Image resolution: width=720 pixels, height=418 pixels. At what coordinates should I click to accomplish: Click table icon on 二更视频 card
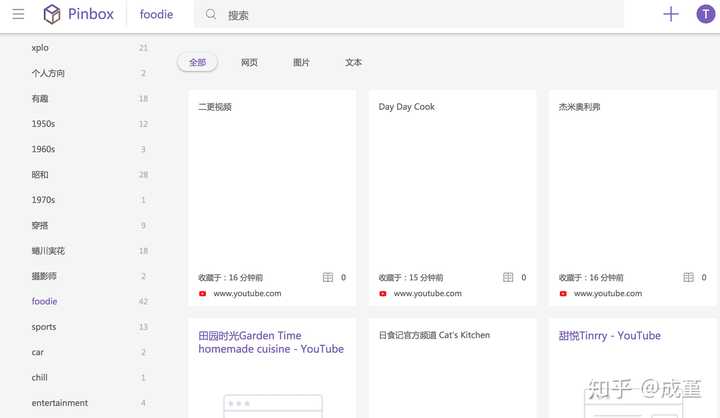tap(328, 277)
